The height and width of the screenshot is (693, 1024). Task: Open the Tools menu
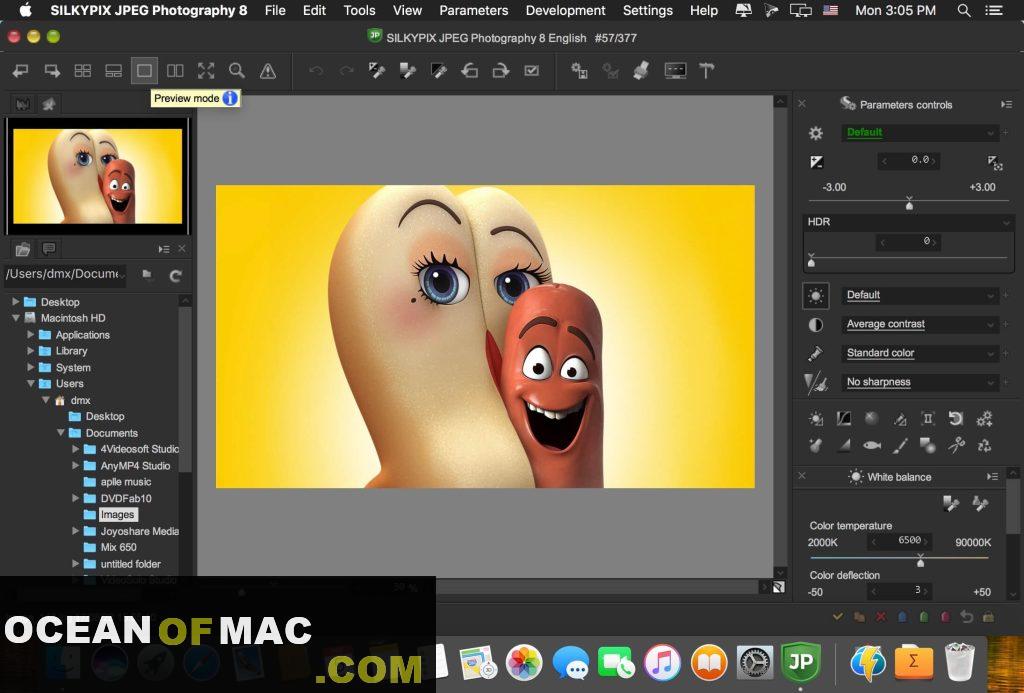point(359,10)
